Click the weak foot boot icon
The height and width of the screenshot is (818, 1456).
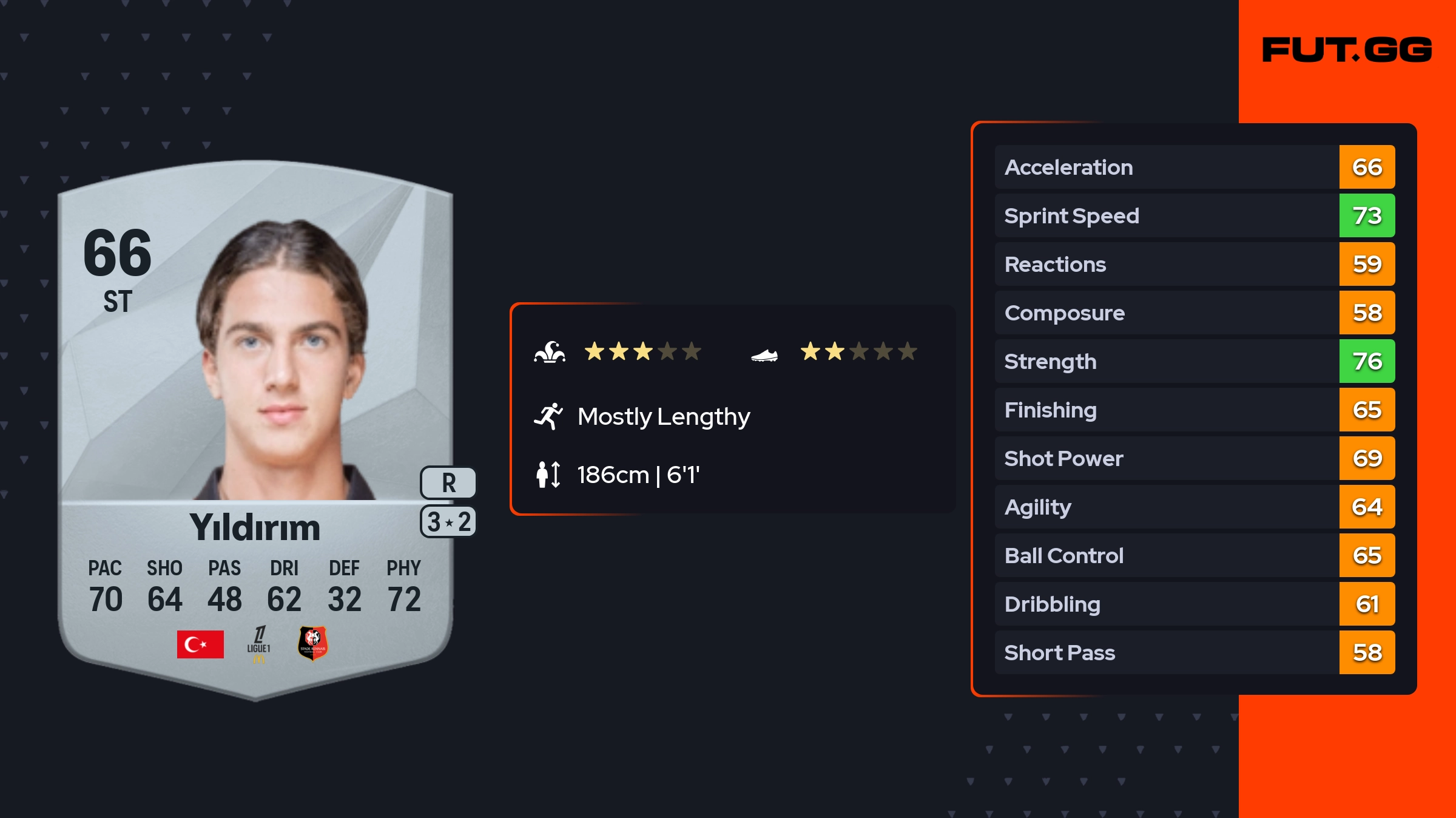[764, 355]
